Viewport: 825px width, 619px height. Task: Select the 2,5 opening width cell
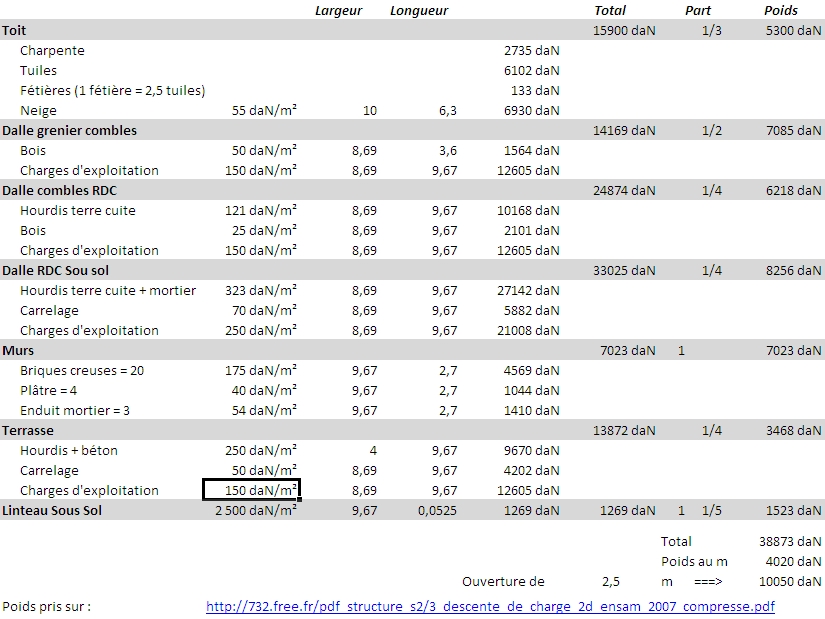point(611,582)
